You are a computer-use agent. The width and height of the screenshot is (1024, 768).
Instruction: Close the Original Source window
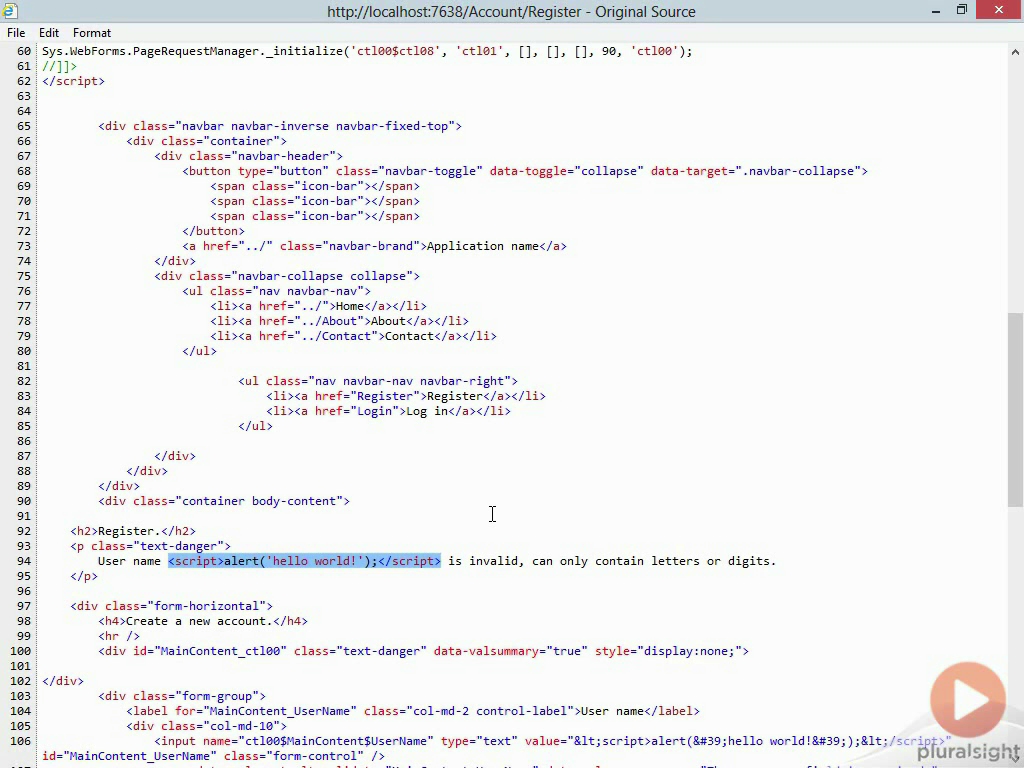coord(999,10)
